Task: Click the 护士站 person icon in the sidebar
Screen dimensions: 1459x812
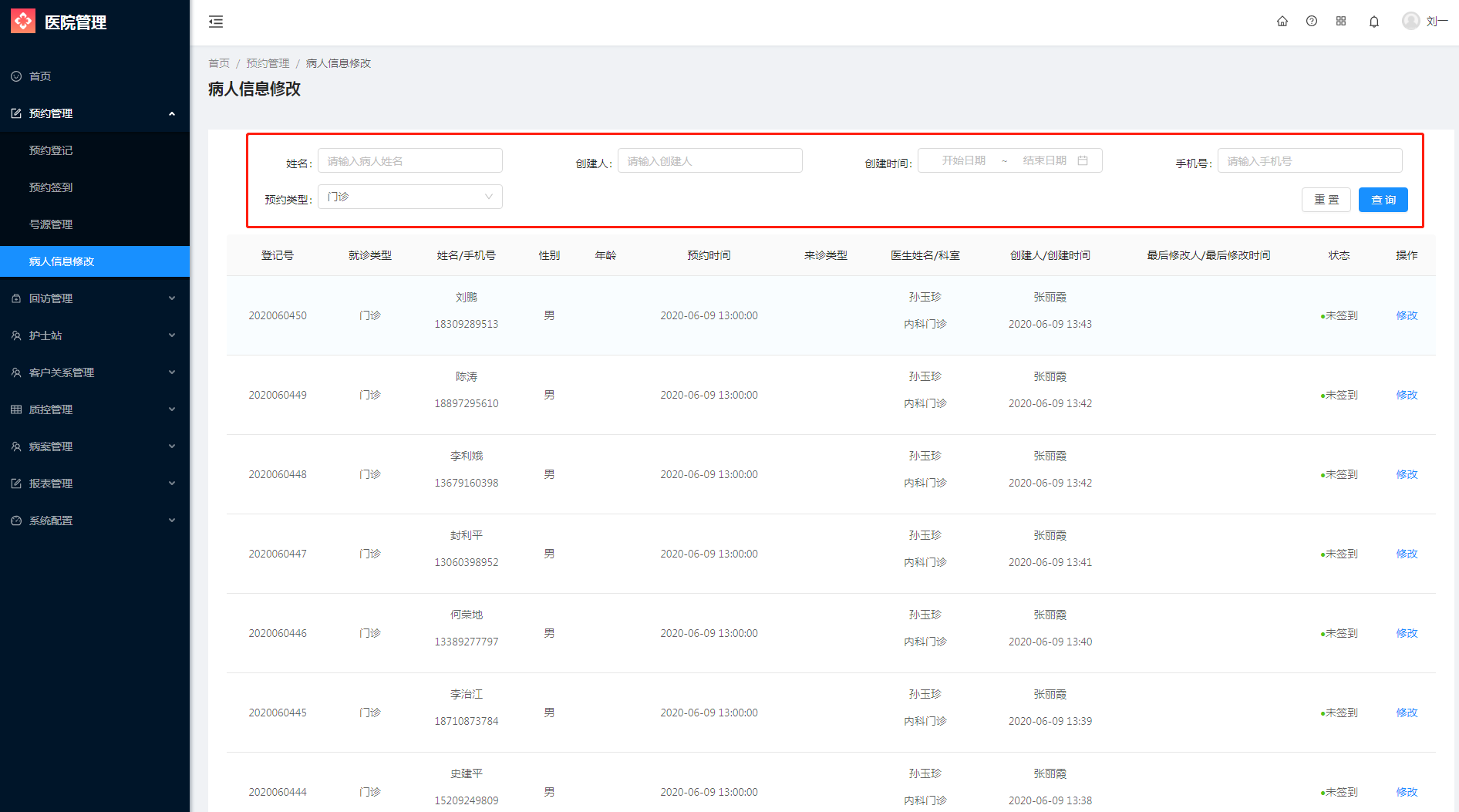Action: click(x=16, y=335)
